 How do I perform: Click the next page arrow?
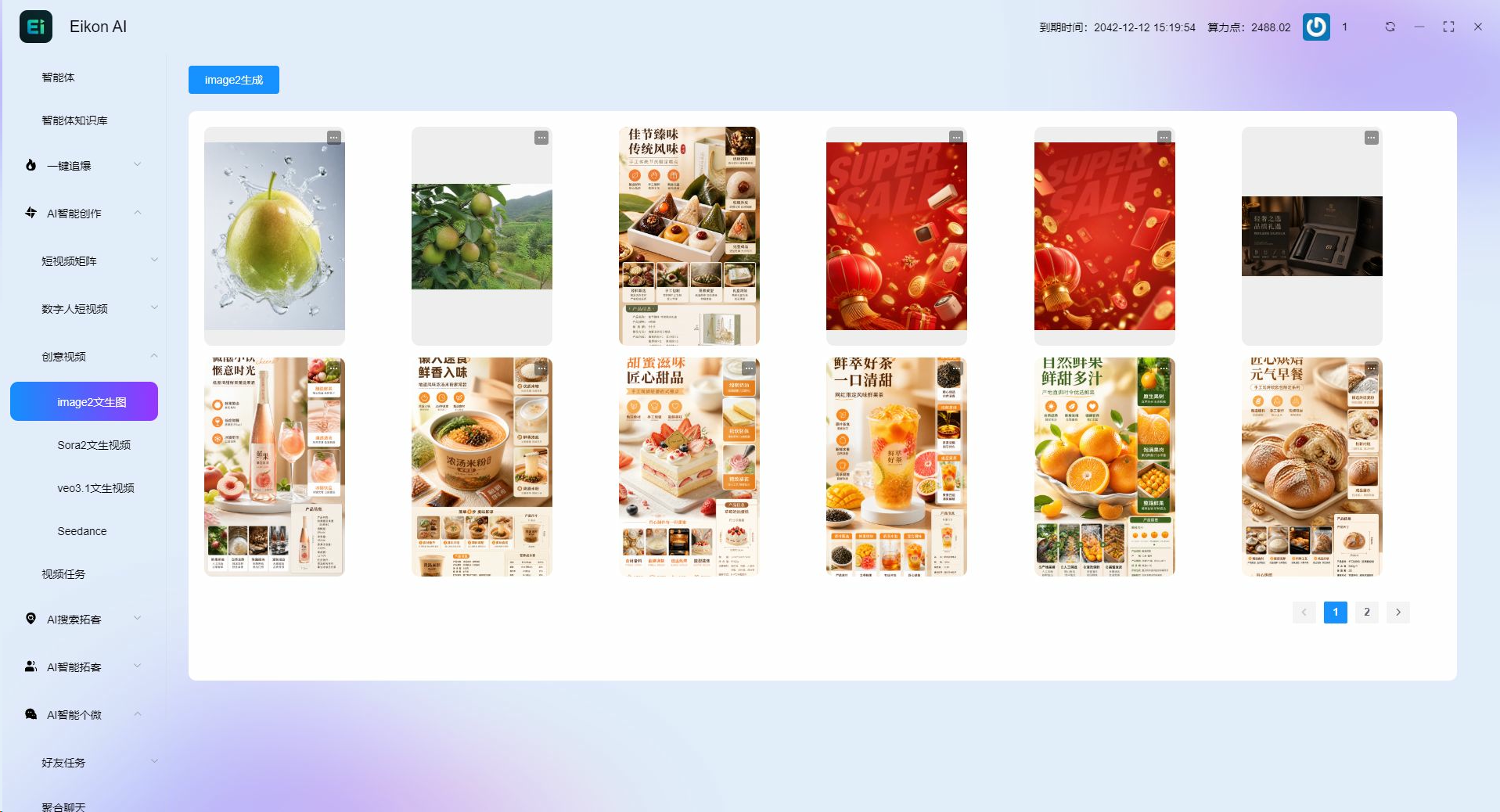1398,612
